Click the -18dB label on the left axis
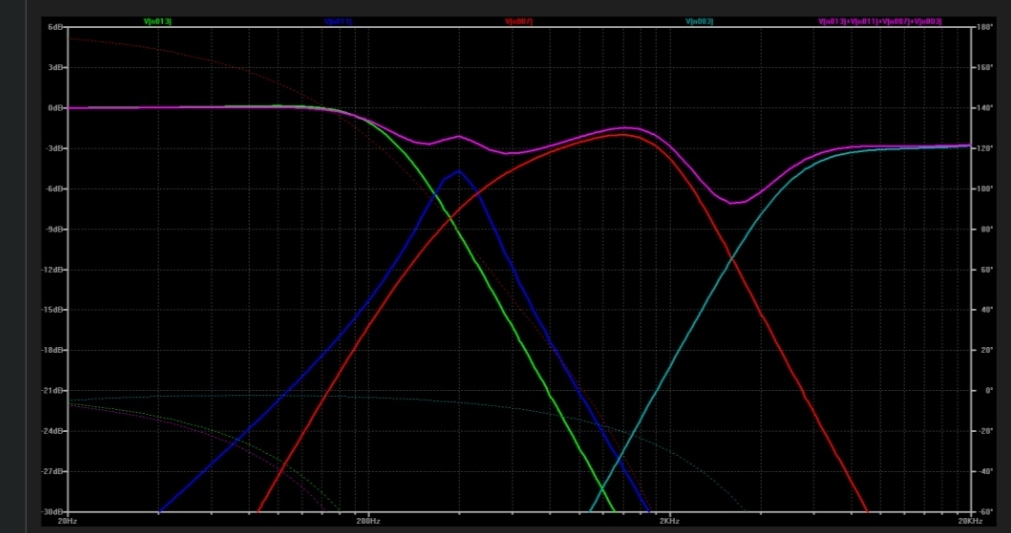Viewport: 1011px width, 533px height. coord(53,351)
